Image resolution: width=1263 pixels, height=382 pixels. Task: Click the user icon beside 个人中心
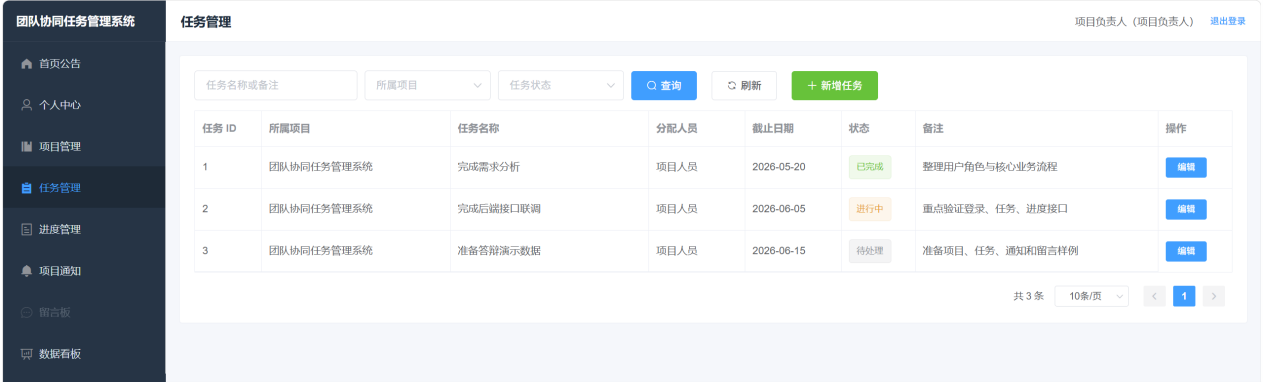click(27, 105)
